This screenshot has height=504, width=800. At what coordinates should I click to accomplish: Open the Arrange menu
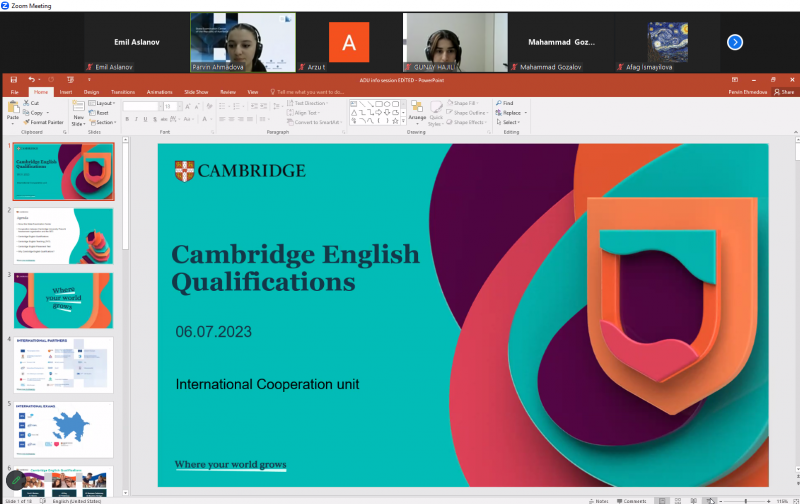[417, 112]
